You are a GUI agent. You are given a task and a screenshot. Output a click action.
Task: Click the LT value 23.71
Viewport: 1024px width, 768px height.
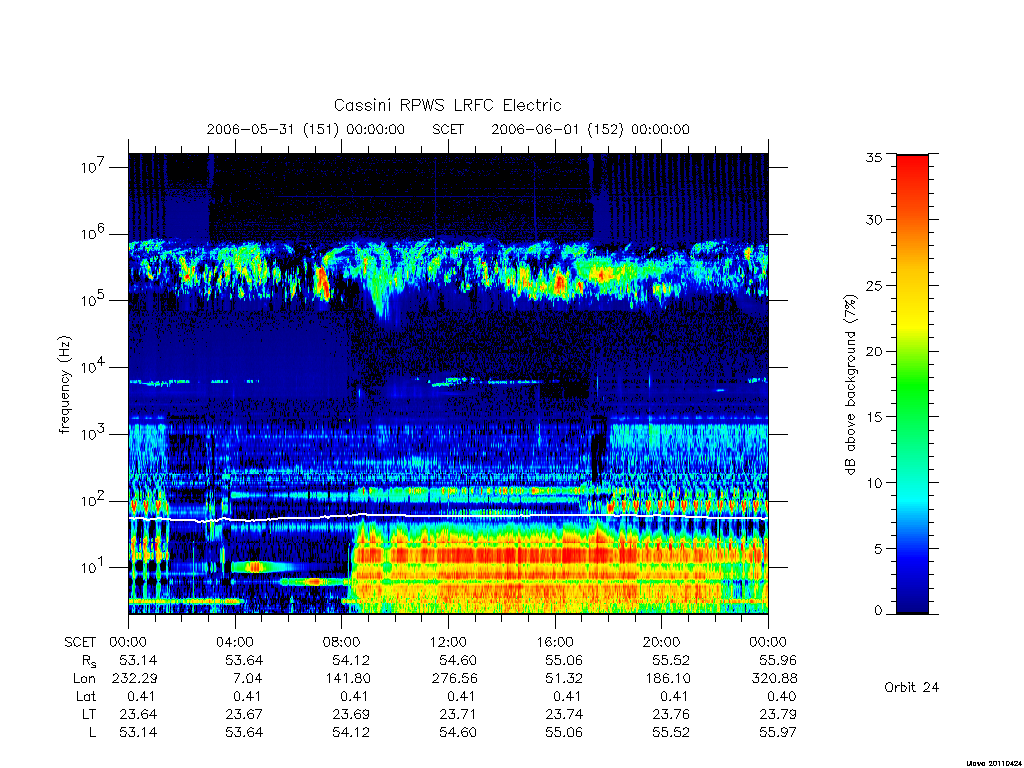[x=458, y=714]
